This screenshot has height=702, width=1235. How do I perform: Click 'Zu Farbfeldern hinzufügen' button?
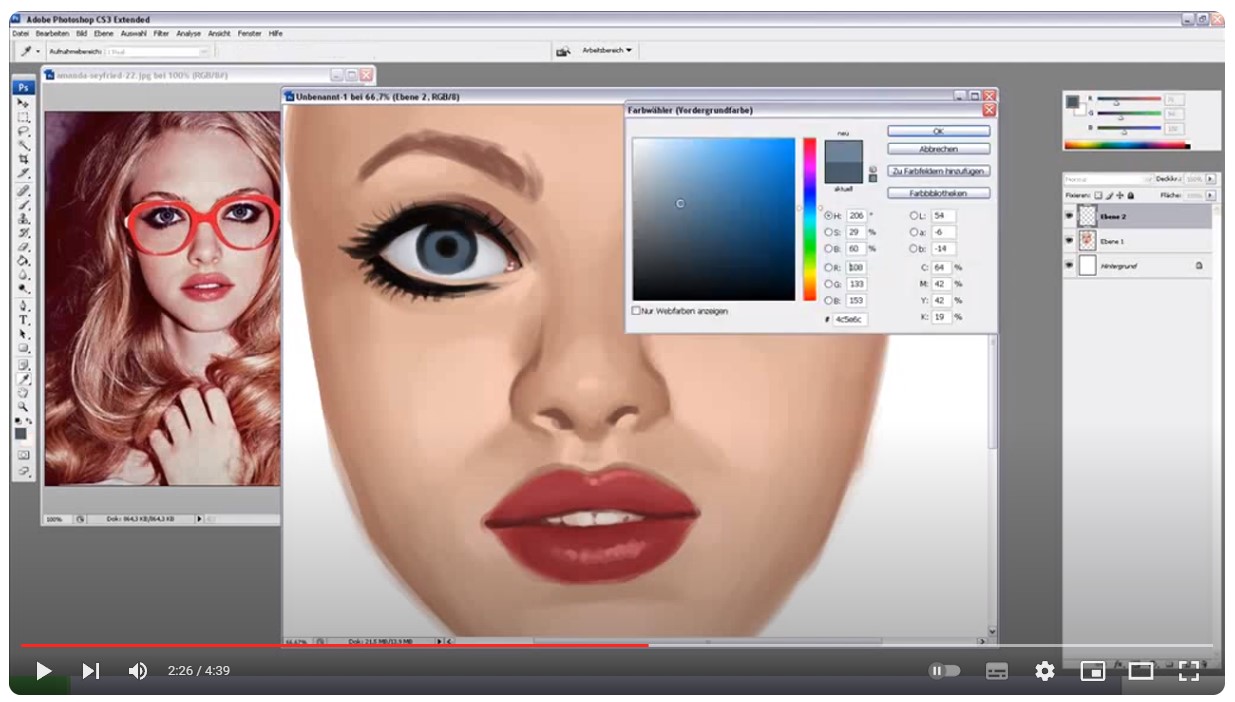click(938, 171)
